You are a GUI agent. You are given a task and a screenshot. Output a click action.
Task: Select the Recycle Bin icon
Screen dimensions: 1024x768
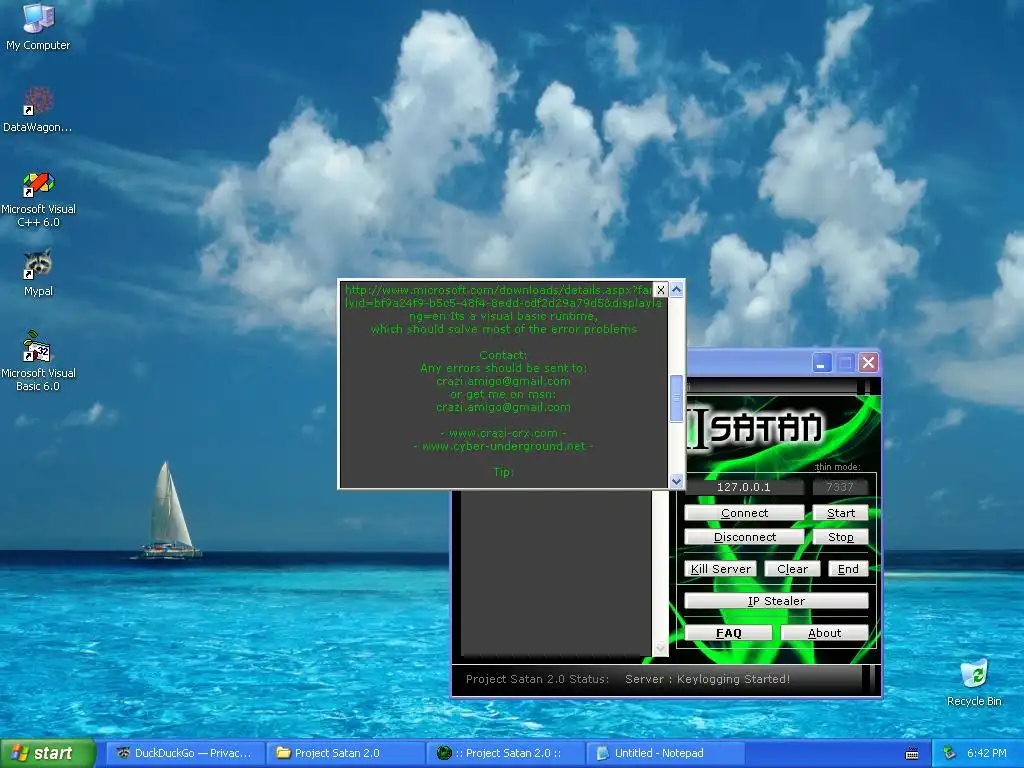tap(974, 683)
